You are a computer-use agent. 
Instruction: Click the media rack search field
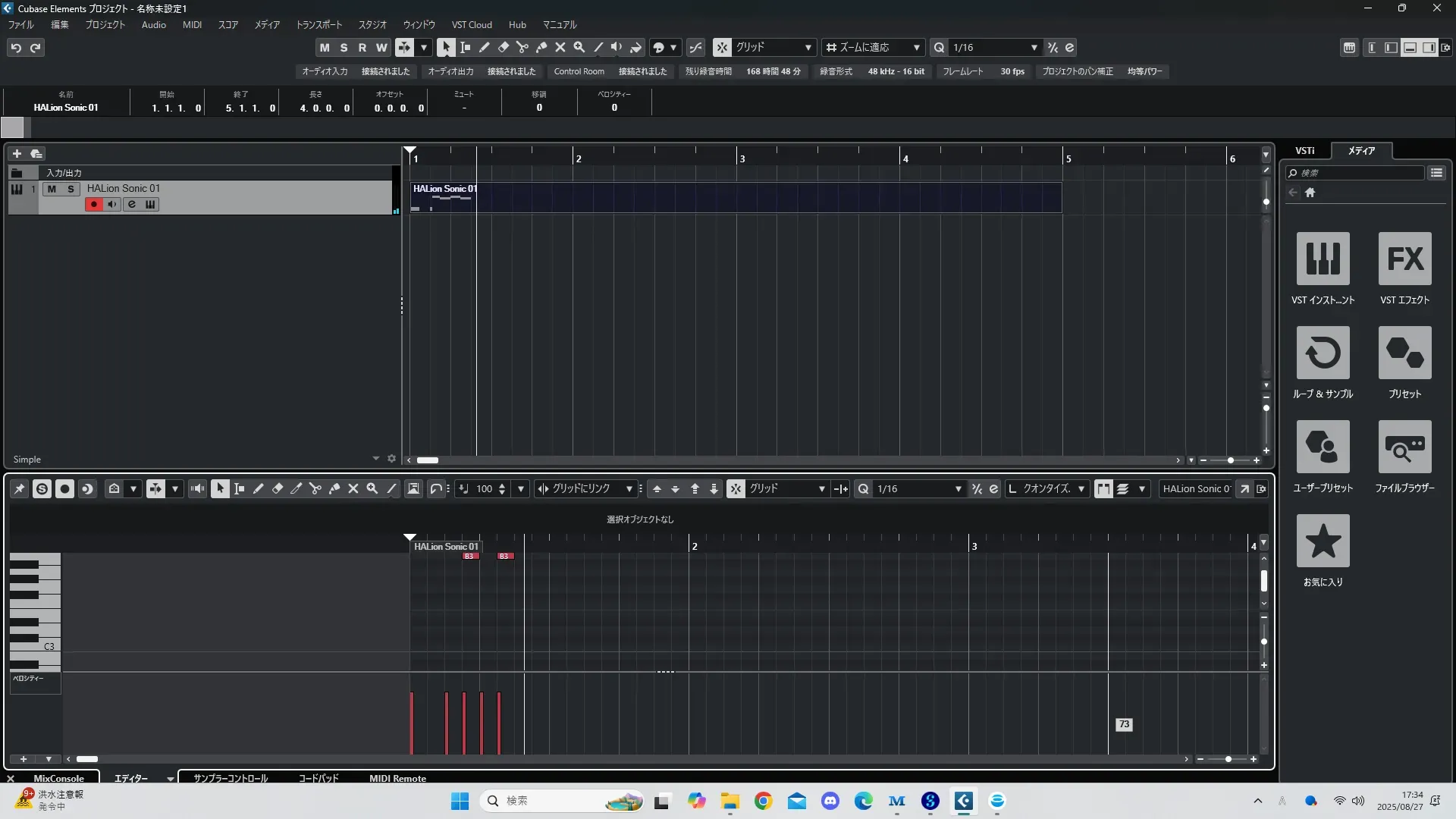click(x=1357, y=173)
